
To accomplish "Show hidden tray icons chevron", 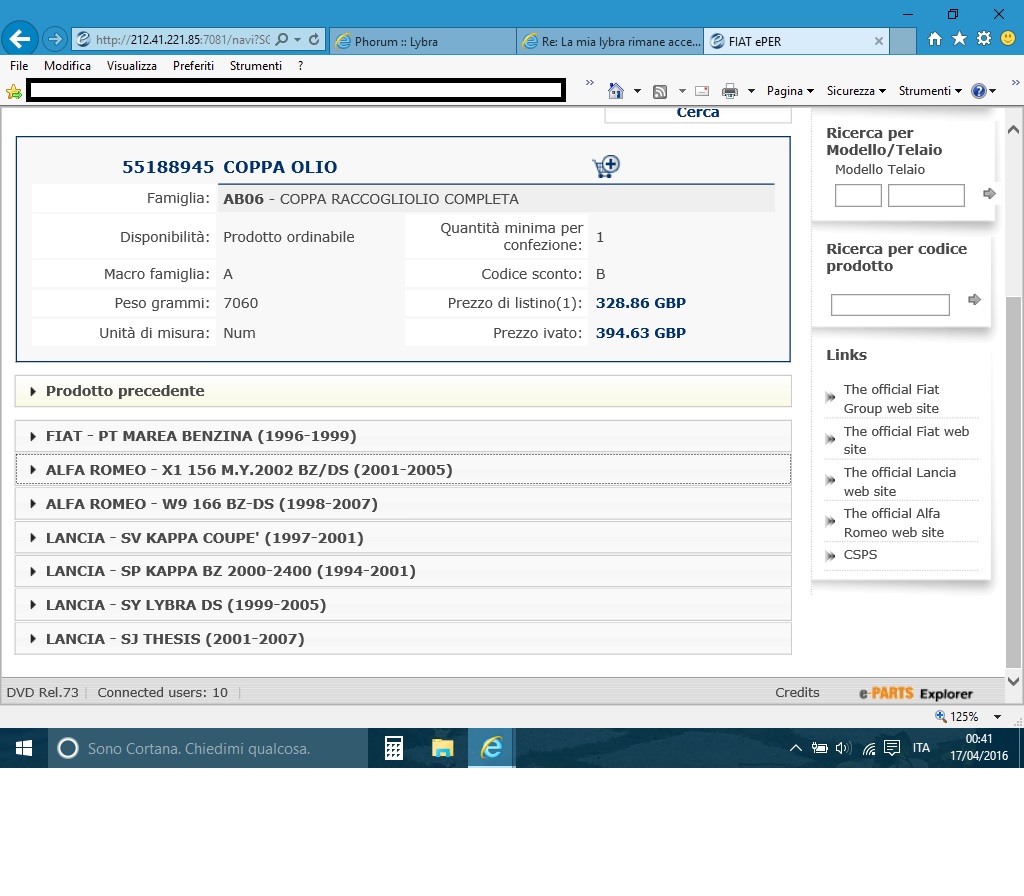I will tap(795, 748).
